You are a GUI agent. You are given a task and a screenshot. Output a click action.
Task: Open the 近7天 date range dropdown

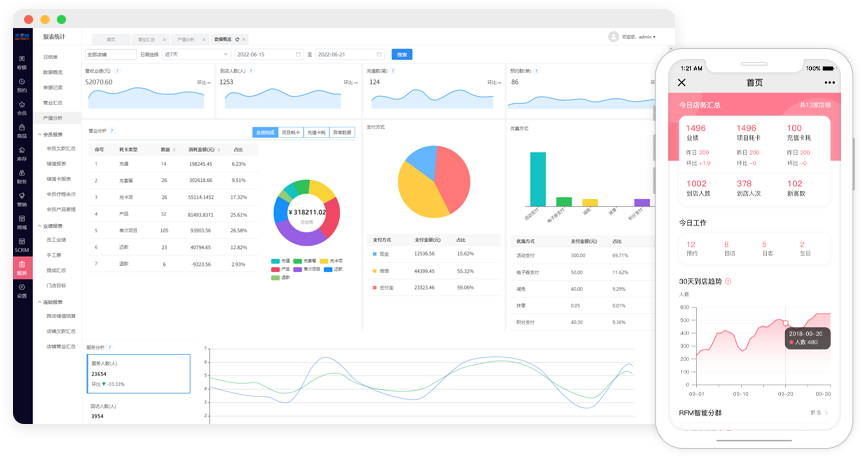pos(195,54)
